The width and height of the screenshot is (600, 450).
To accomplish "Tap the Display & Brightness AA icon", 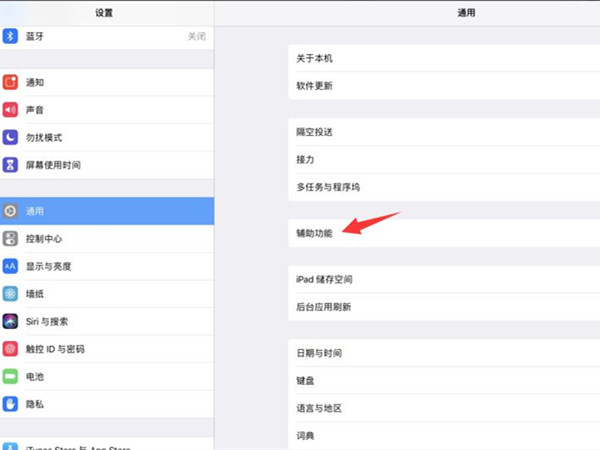I will tap(11, 266).
